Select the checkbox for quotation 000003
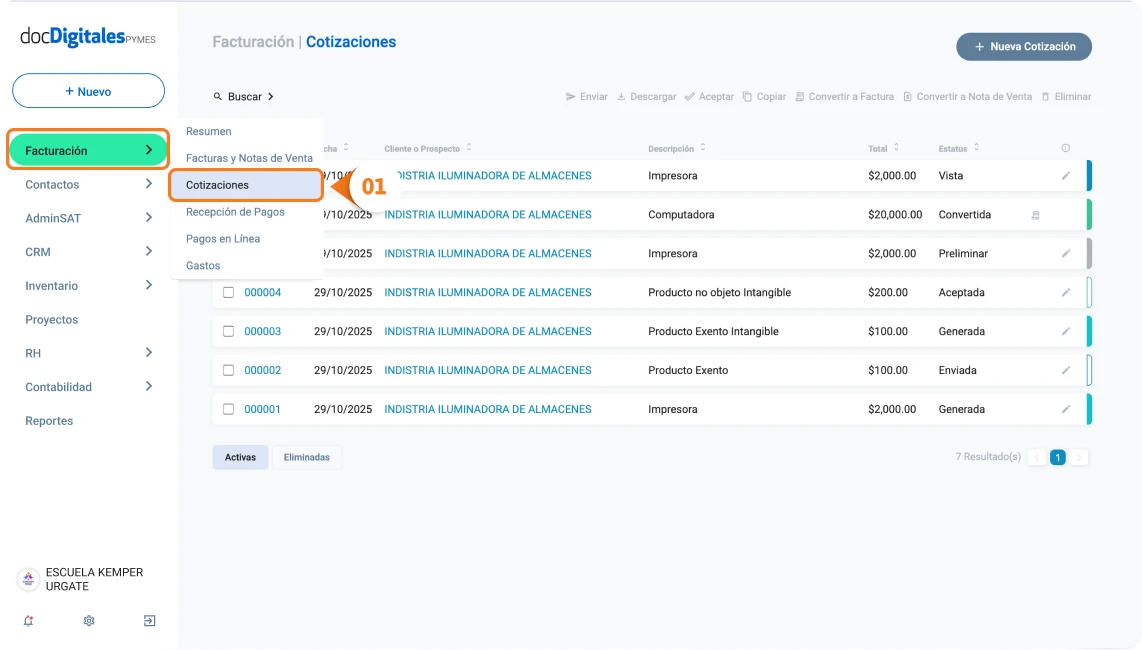 point(228,331)
